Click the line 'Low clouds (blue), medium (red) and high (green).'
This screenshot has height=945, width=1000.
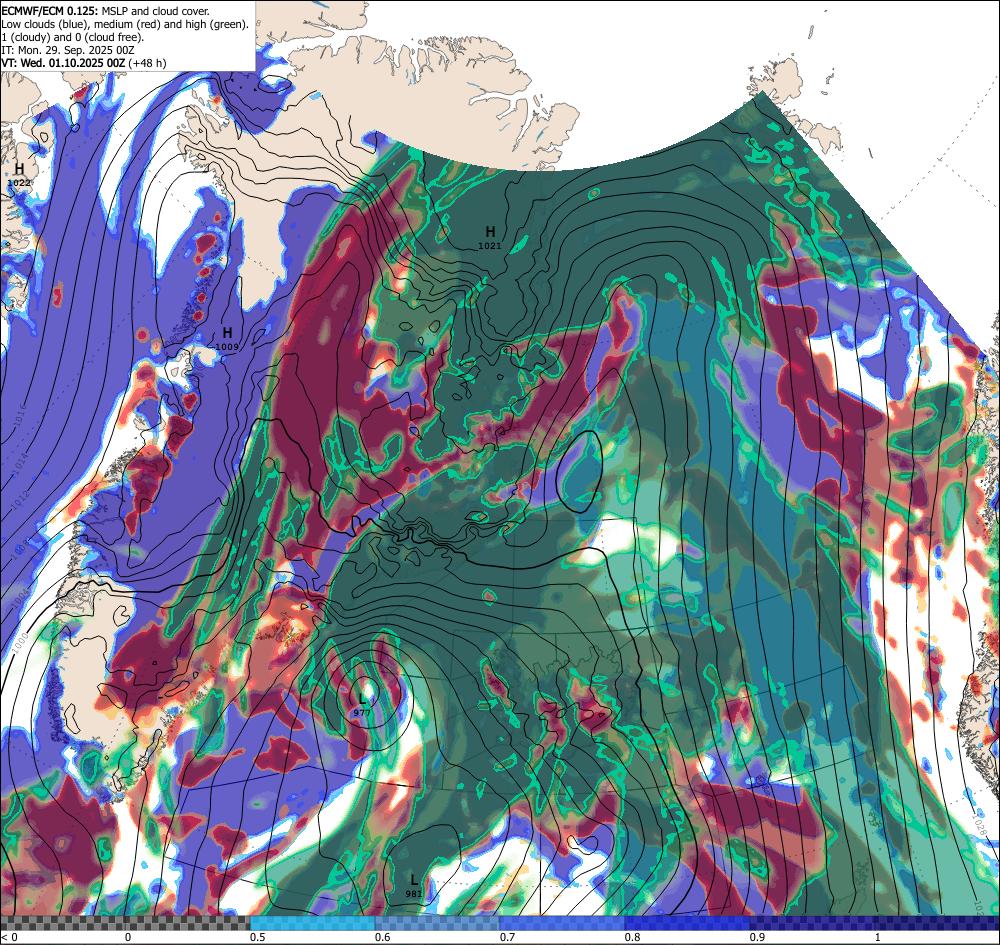(x=124, y=24)
